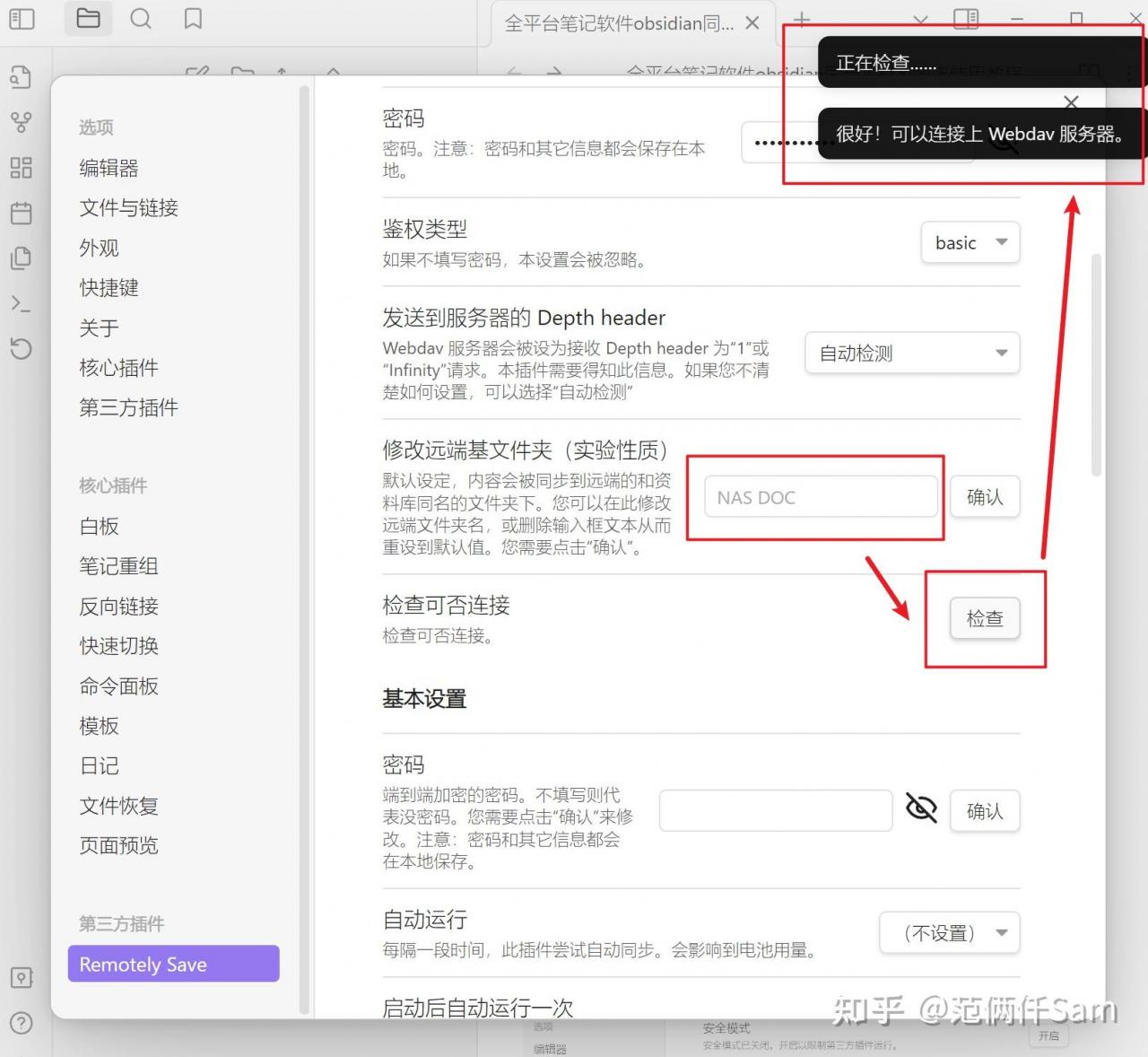
Task: Toggle encryption password visibility eye icon
Action: click(x=921, y=808)
